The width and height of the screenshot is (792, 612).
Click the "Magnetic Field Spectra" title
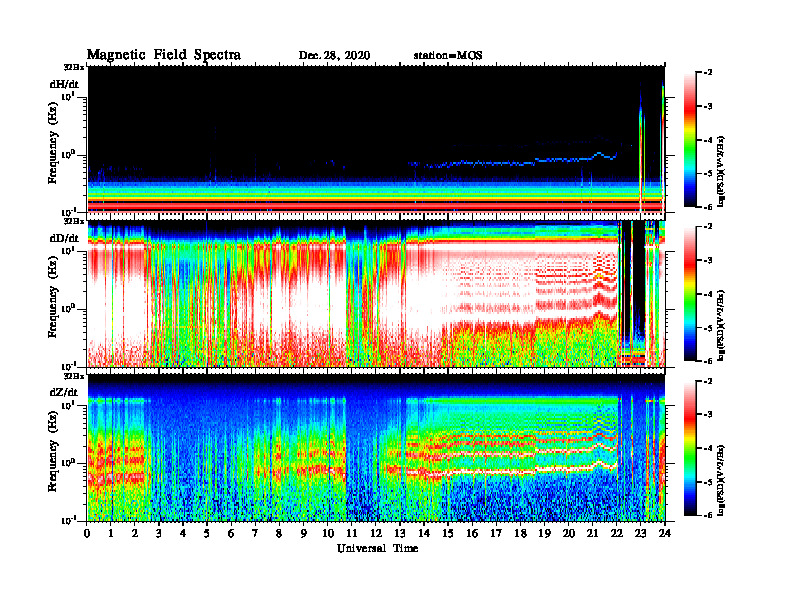(164, 55)
